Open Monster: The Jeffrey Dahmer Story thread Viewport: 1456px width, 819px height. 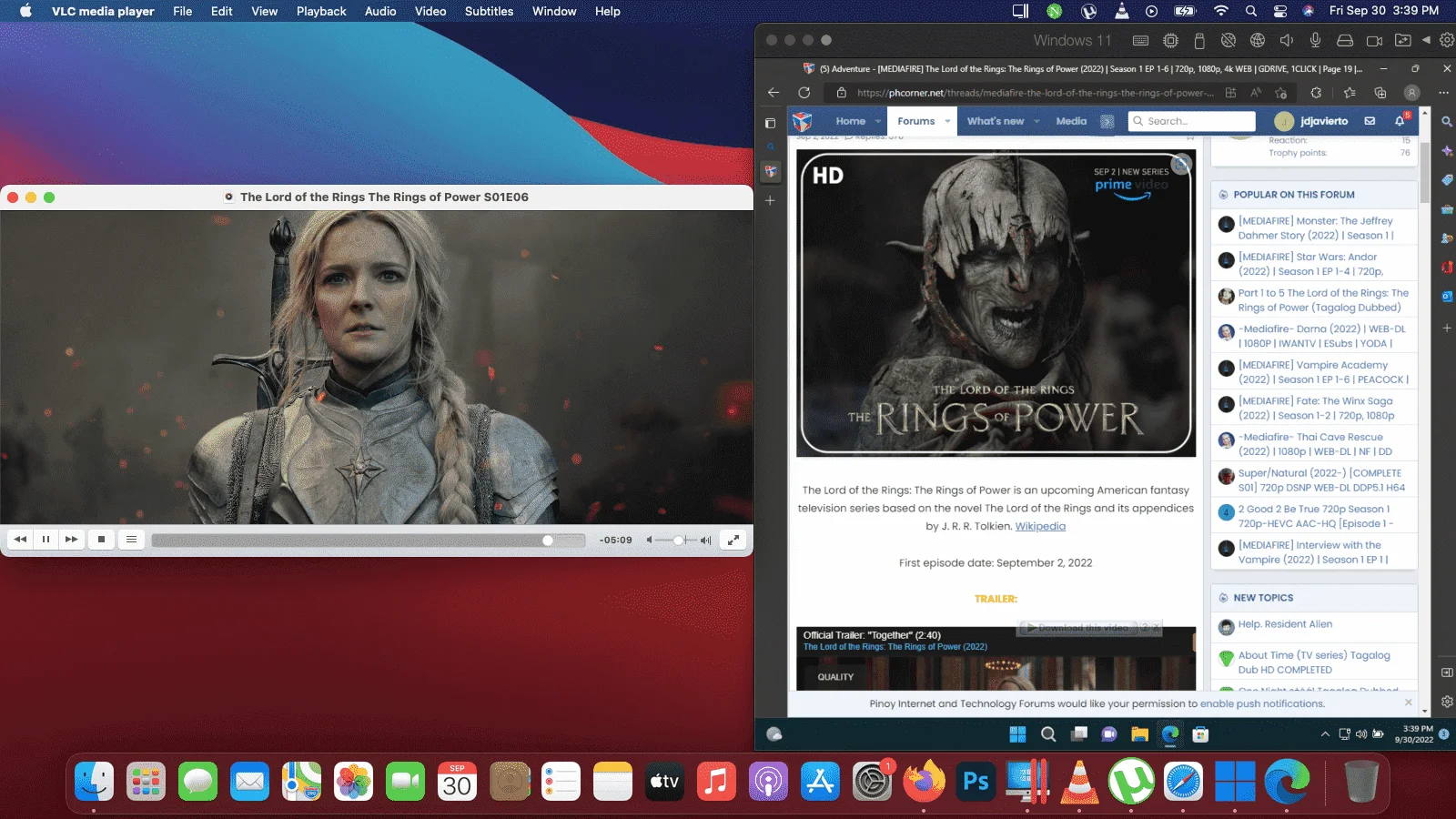coord(1315,228)
